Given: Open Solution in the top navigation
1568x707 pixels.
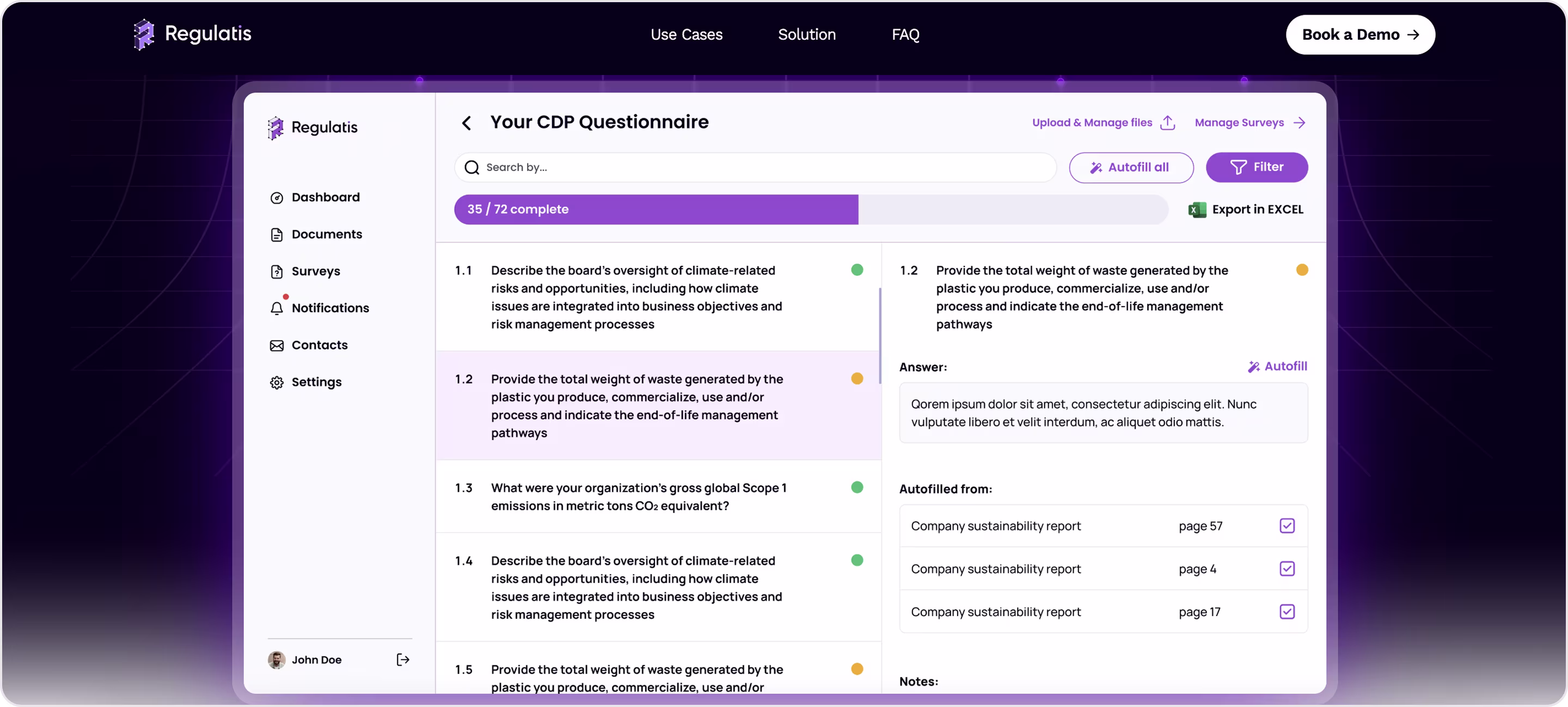Looking at the screenshot, I should pos(806,35).
